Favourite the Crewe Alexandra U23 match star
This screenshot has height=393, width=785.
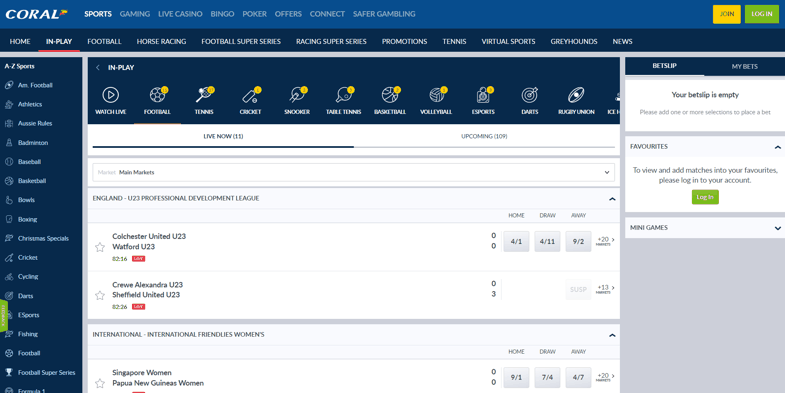tap(100, 295)
